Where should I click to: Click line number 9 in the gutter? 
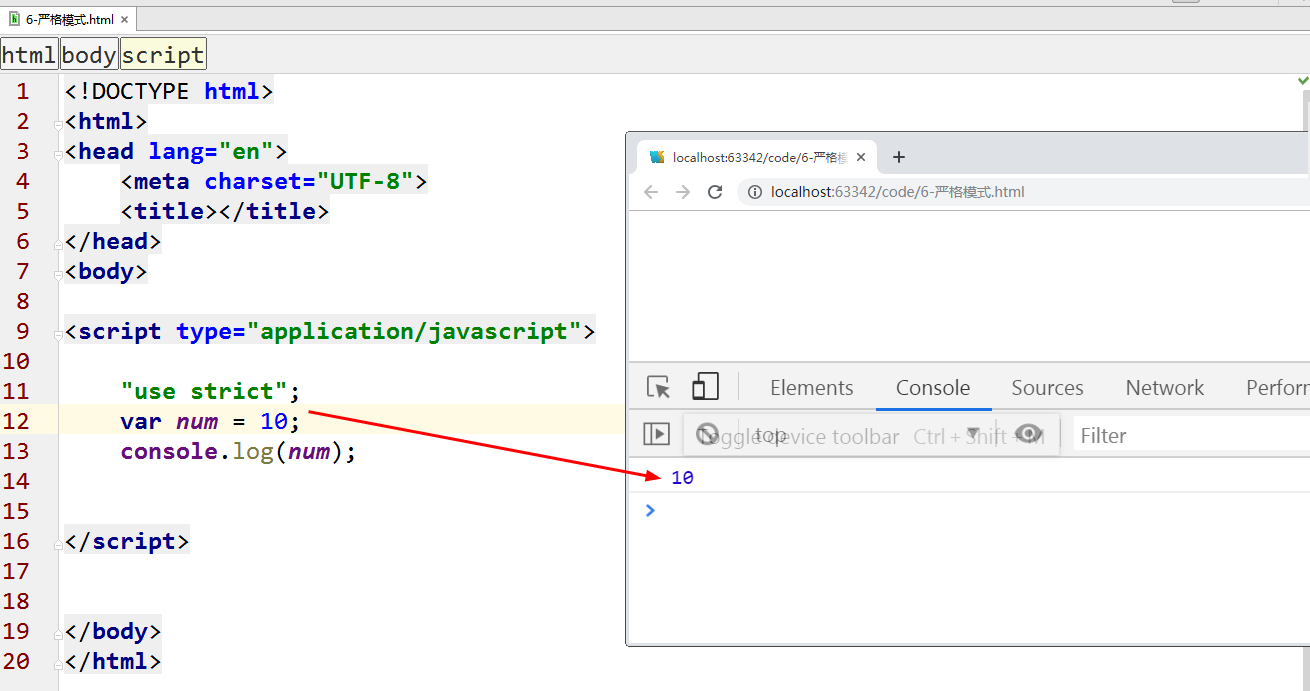22,331
